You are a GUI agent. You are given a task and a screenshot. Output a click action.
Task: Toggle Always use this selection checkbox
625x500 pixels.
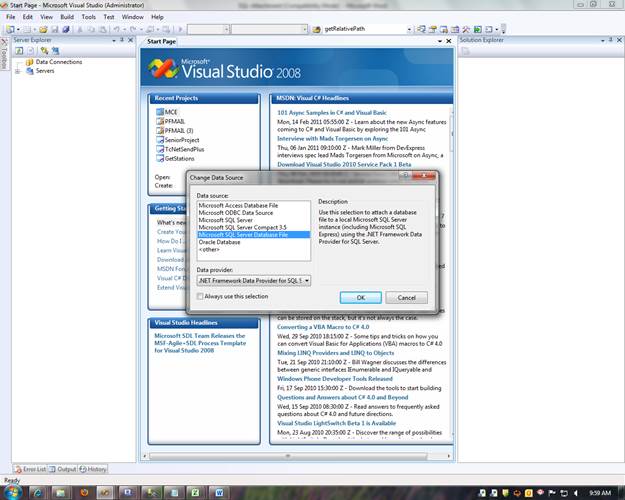200,296
